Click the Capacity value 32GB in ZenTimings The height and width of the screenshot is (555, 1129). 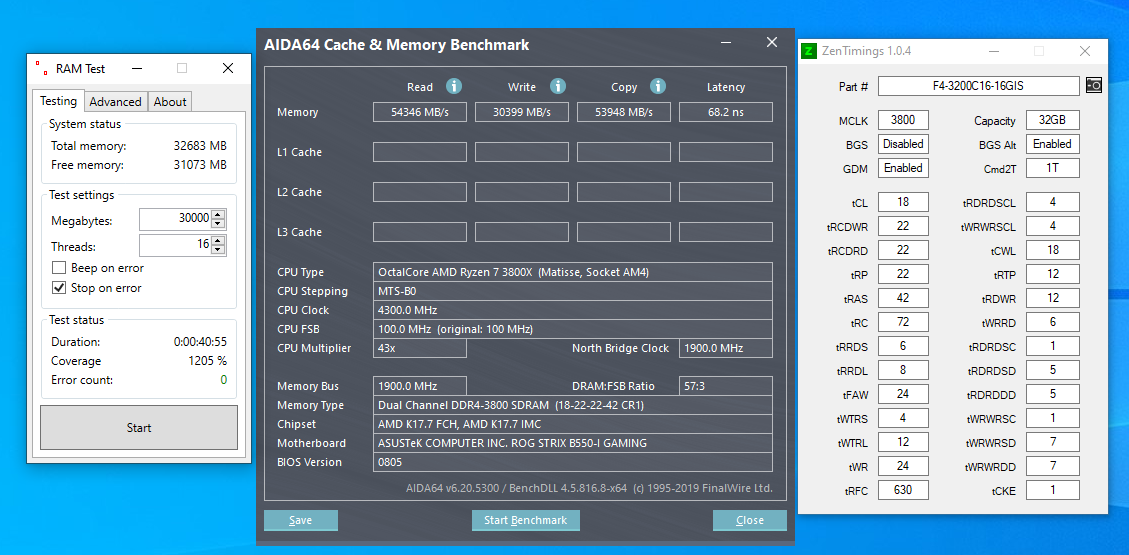pos(1053,120)
